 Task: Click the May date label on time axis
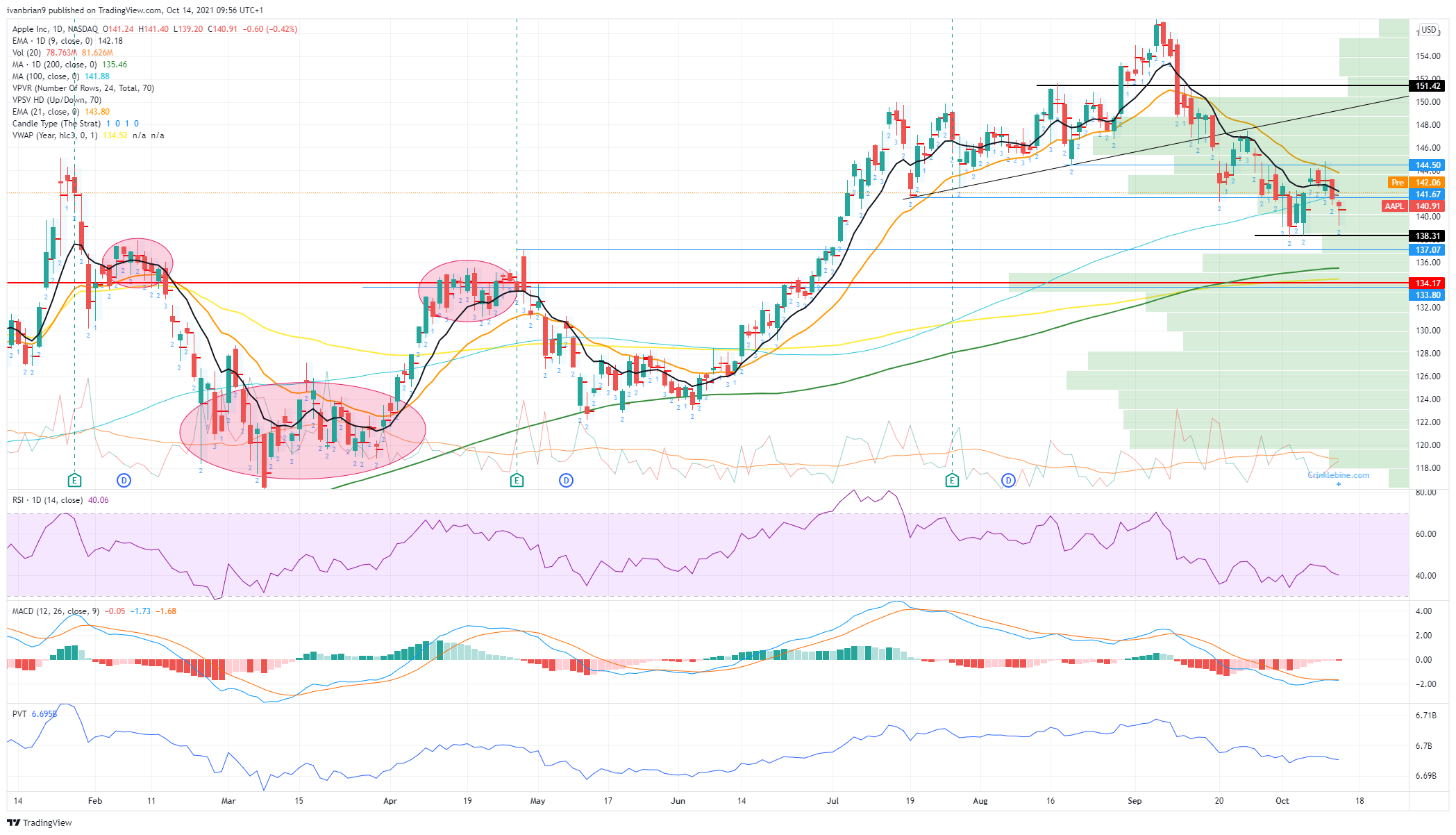coord(537,801)
